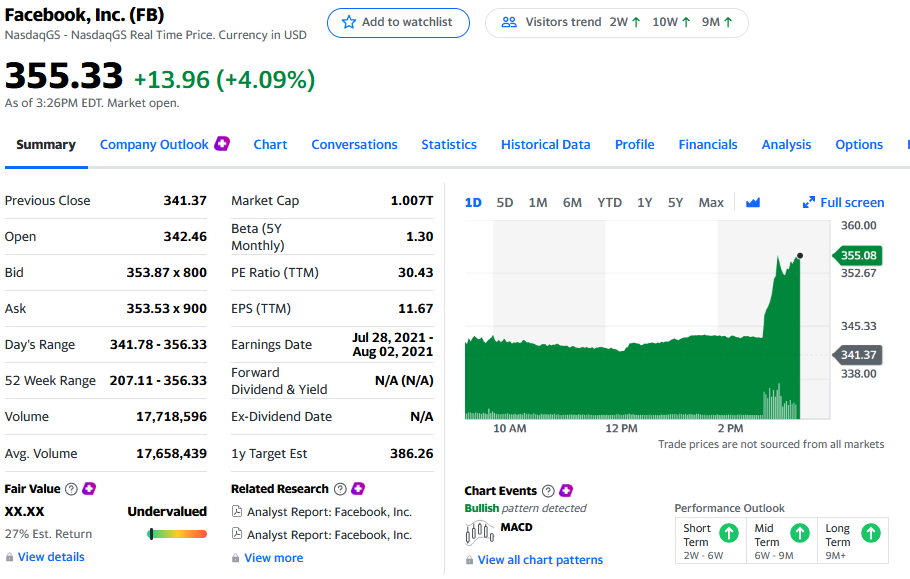Switch to the Statistics tab

point(449,144)
